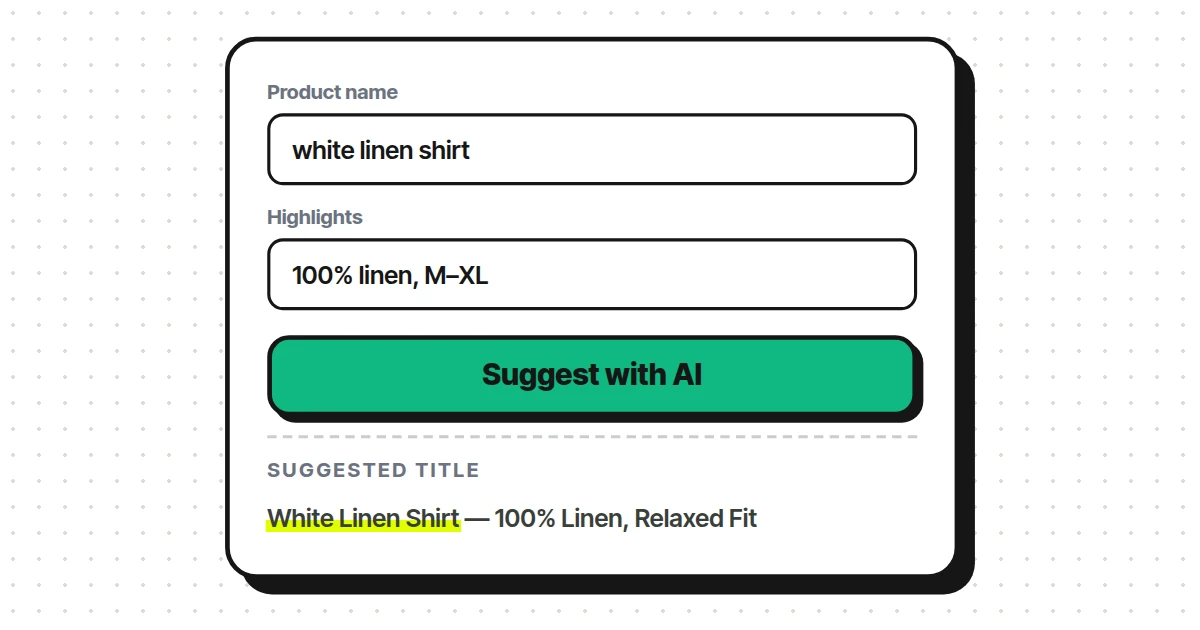Focus the Highlights input field
The width and height of the screenshot is (1200, 630).
[x=592, y=274]
